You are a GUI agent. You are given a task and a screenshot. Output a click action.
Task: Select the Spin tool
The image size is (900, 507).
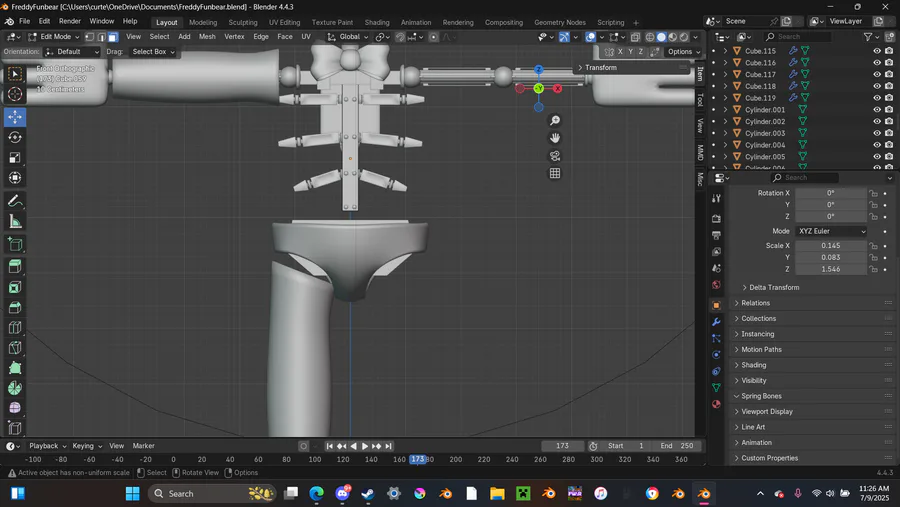point(15,388)
